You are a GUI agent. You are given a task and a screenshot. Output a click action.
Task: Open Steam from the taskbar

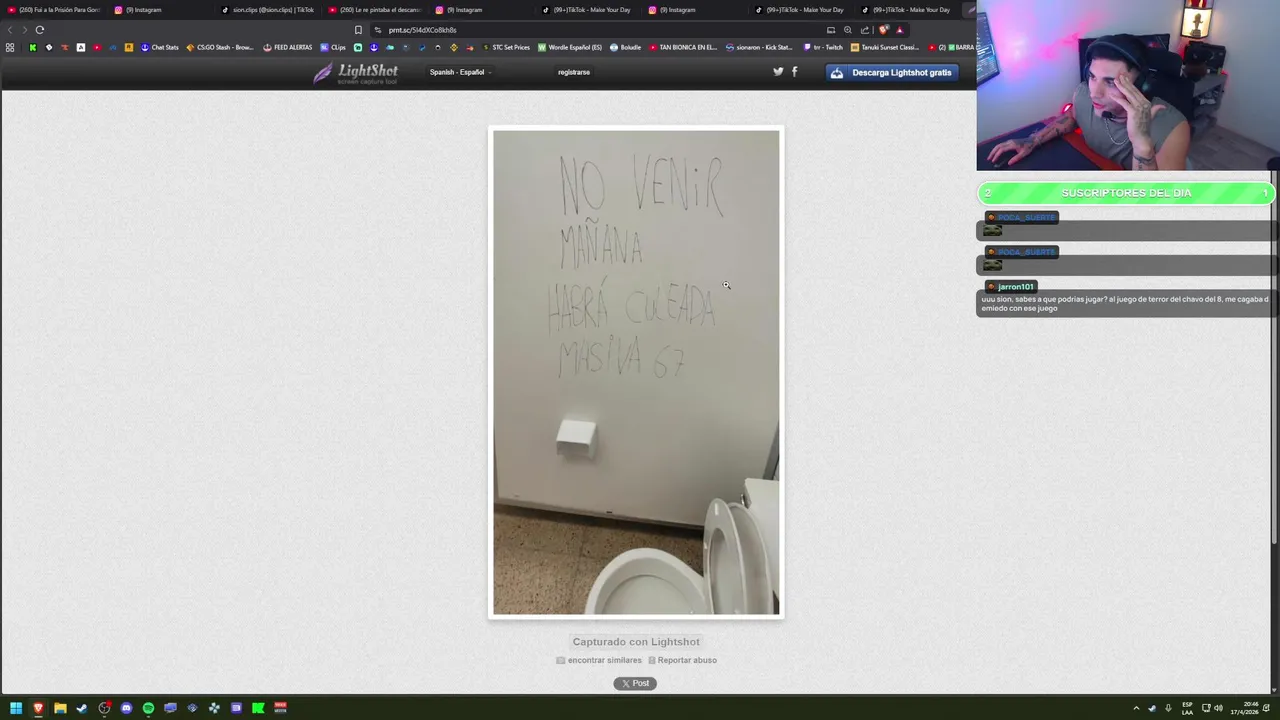(82, 708)
